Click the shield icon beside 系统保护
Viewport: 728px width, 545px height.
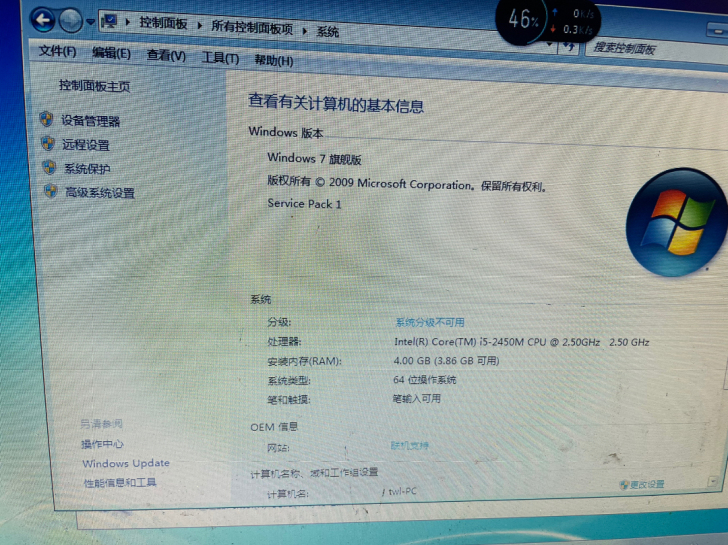coord(49,167)
